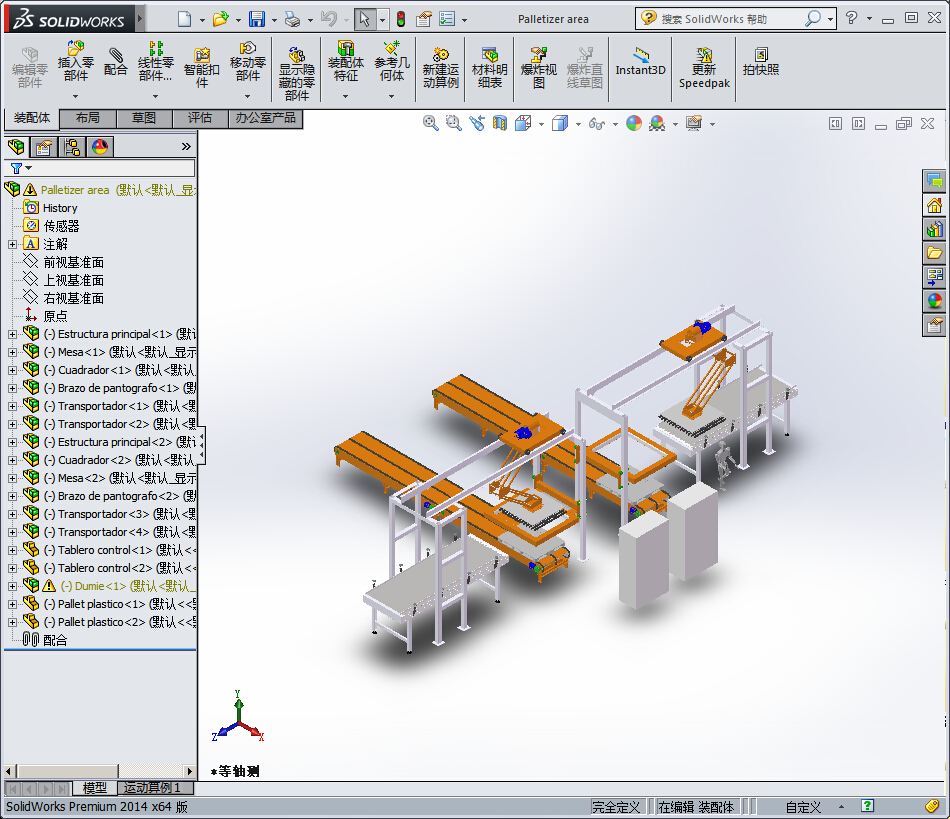
Task: Expand the Mesa<1> component node
Action: (x=12, y=353)
